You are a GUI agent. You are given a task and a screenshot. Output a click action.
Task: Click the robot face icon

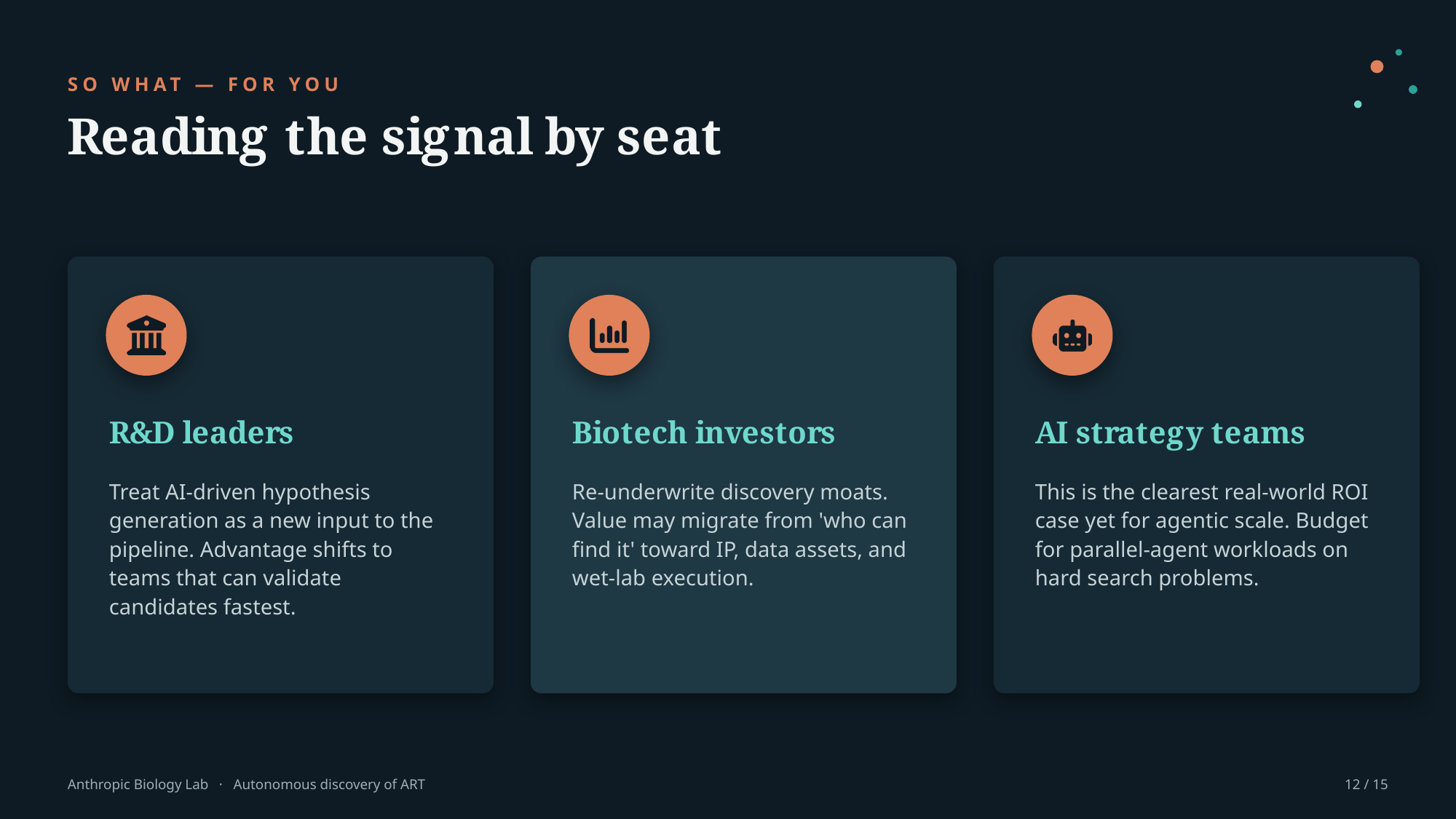(x=1072, y=336)
